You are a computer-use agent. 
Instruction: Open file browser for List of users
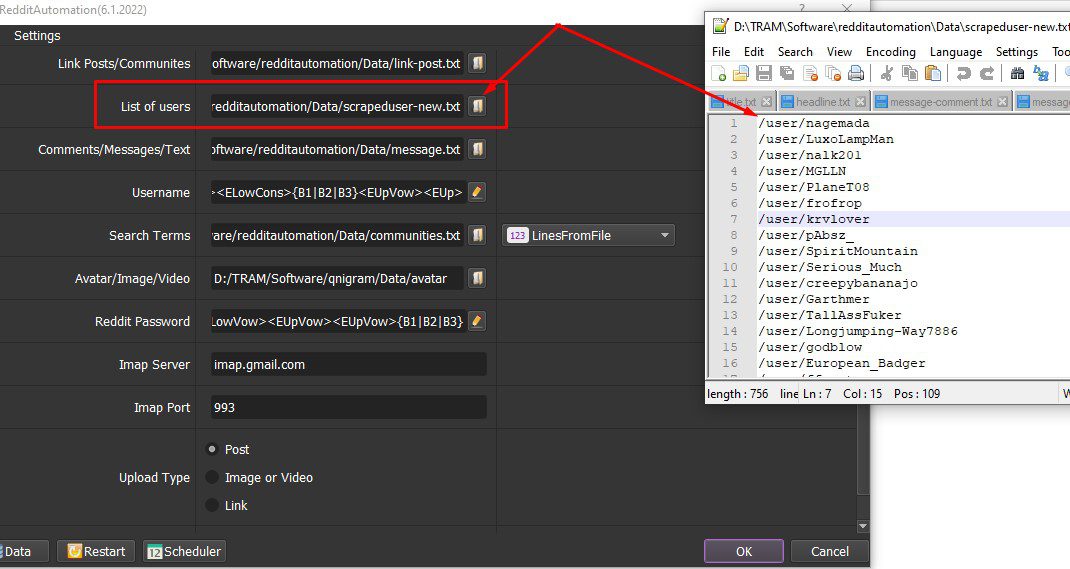click(478, 106)
